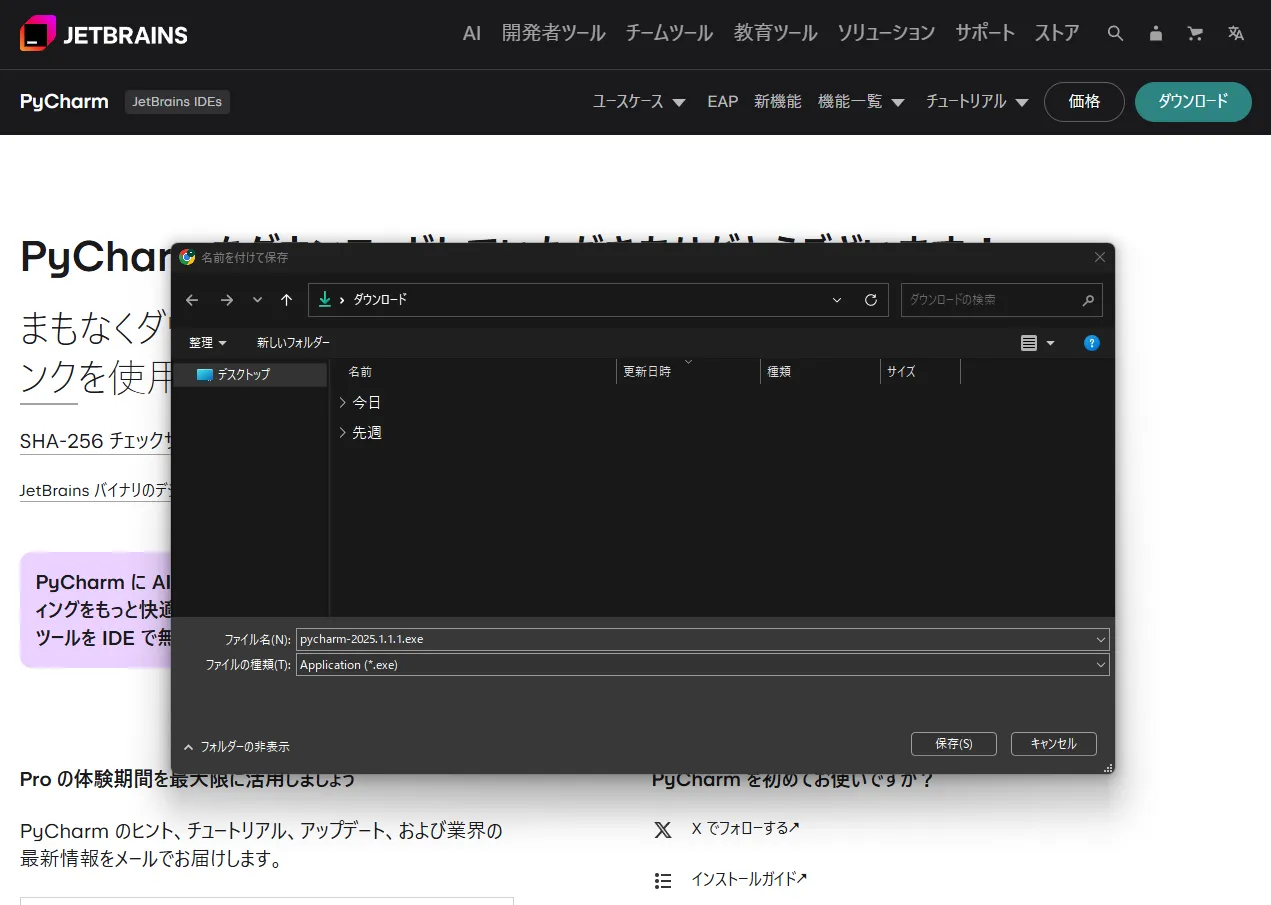Open the view options dropdown arrow
Viewport: 1271px width, 905px height.
click(x=1050, y=343)
